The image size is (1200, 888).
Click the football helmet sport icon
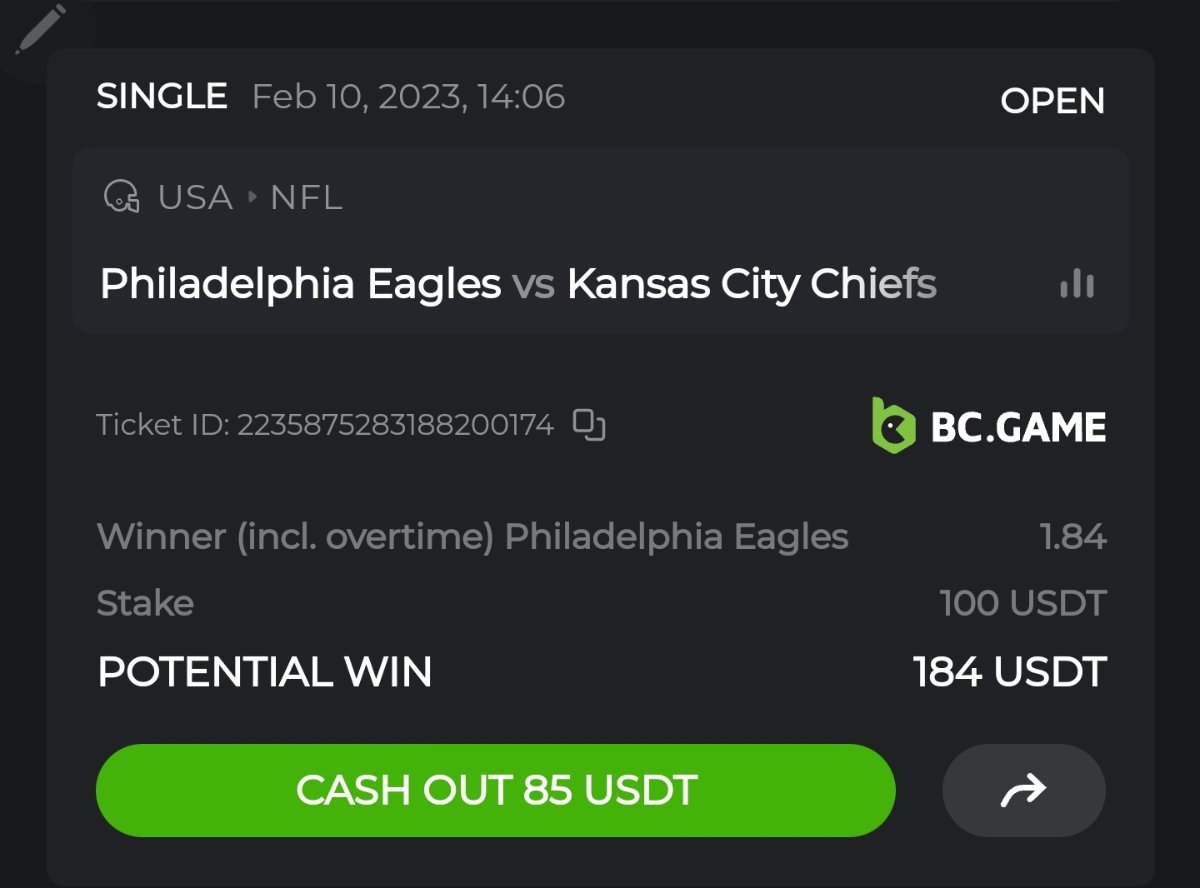[x=121, y=197]
